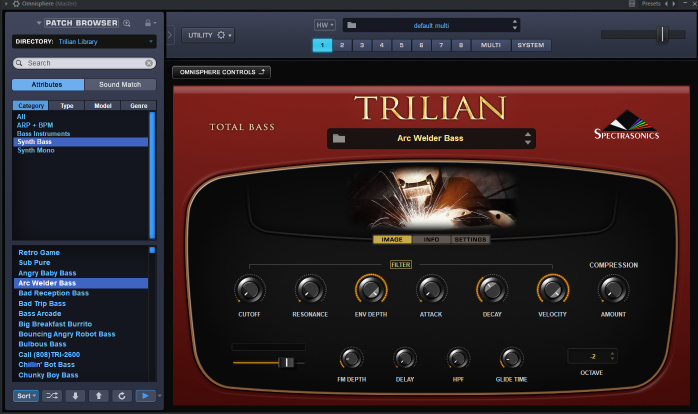Viewport: 698px width, 414px height.
Task: Clear the search field with the X icon
Action: (x=149, y=63)
